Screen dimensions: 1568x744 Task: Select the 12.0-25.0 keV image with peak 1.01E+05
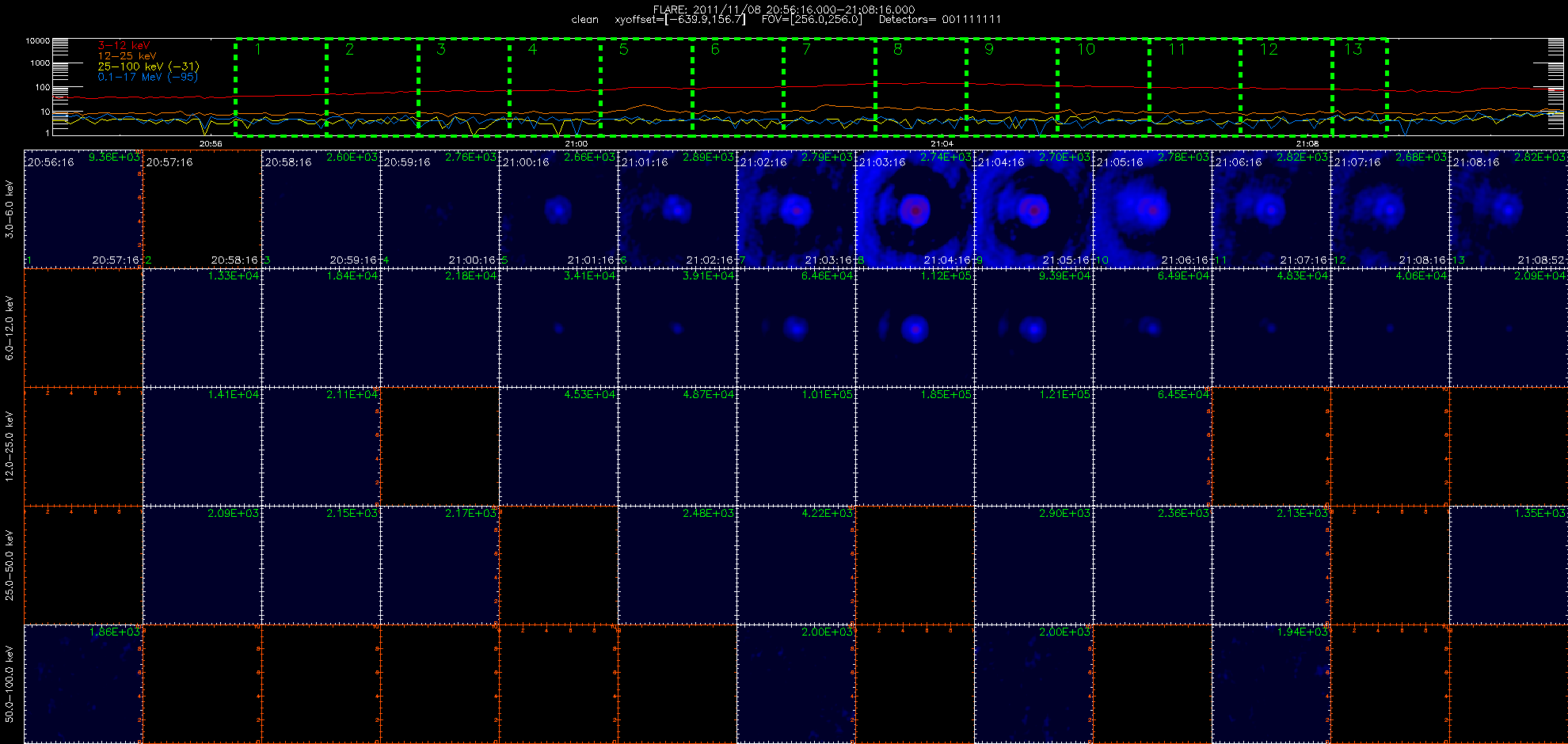[796, 446]
